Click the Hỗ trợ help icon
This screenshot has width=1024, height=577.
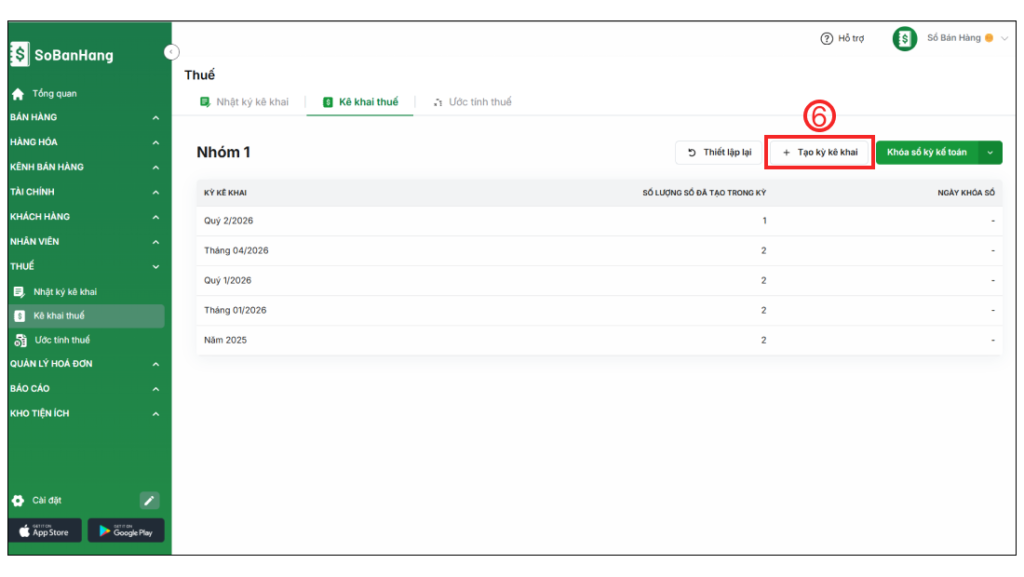pos(827,39)
